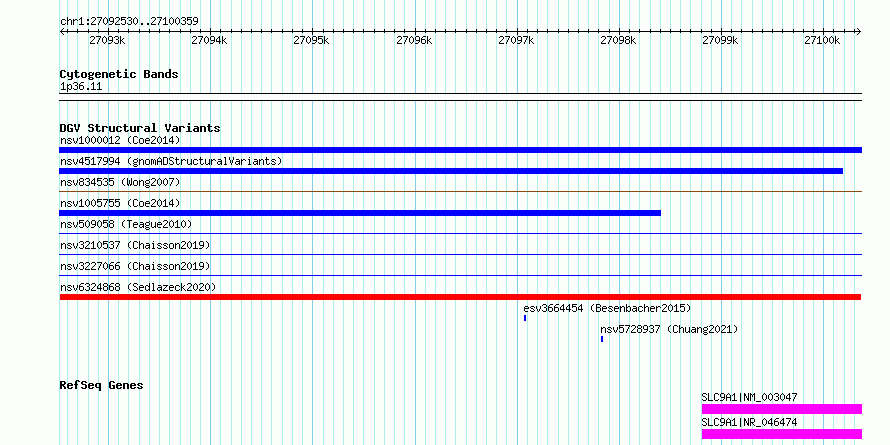The height and width of the screenshot is (445, 890).
Task: Click the nsv4517994 blue variant bar
Action: point(451,171)
